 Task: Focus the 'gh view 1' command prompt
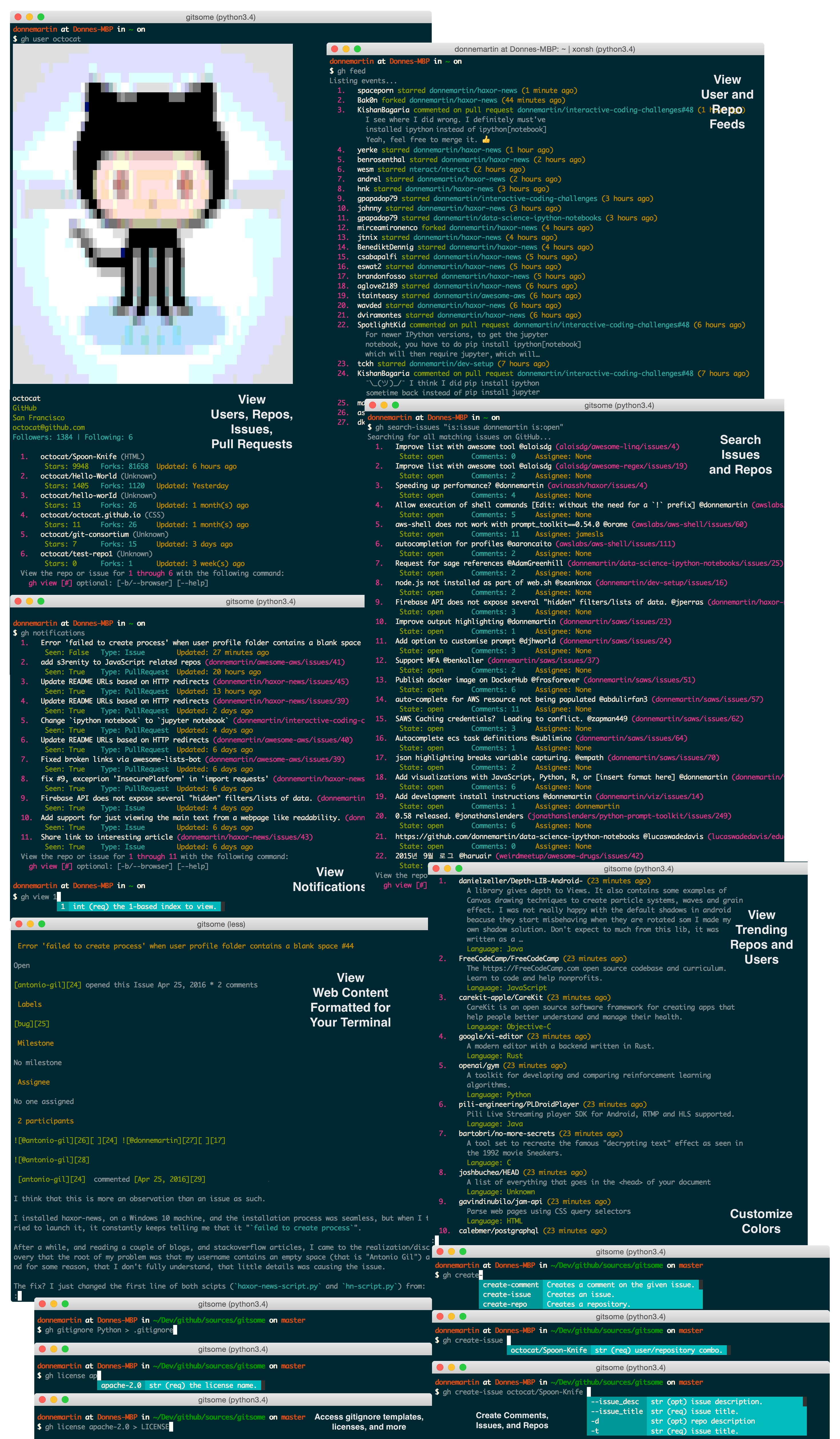(39, 896)
